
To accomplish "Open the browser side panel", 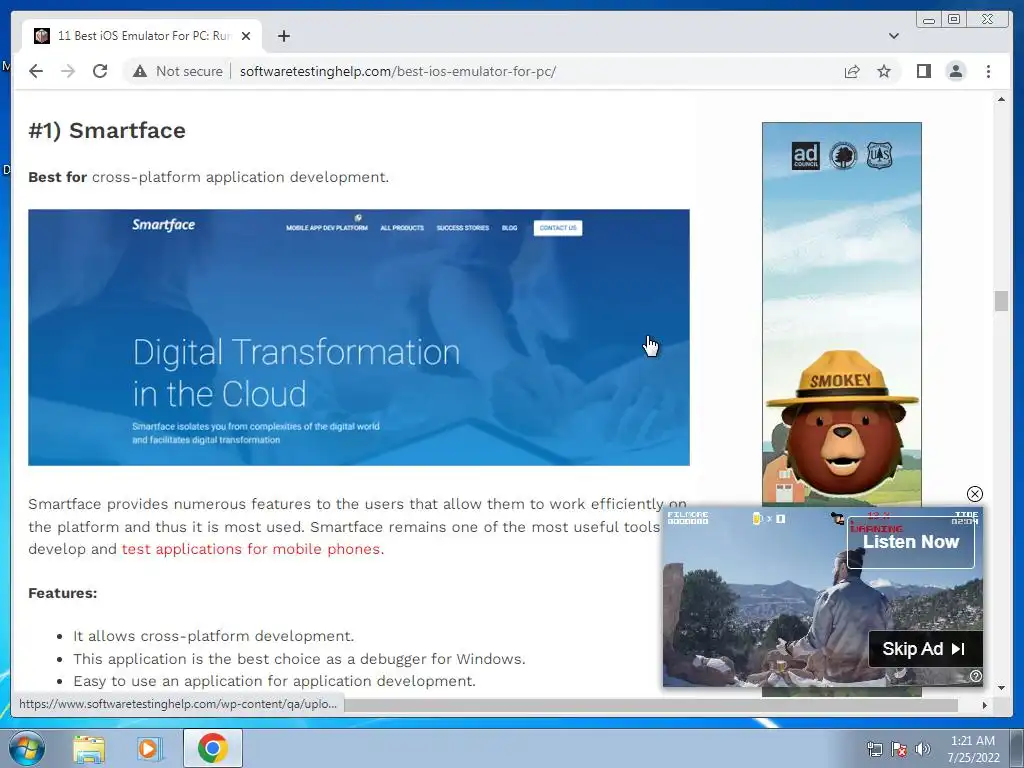I will [x=923, y=71].
